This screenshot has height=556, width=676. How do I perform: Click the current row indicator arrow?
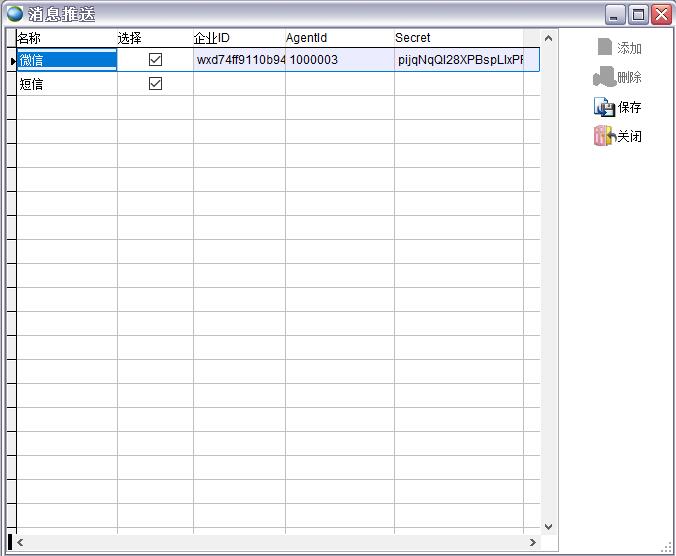[x=12, y=61]
